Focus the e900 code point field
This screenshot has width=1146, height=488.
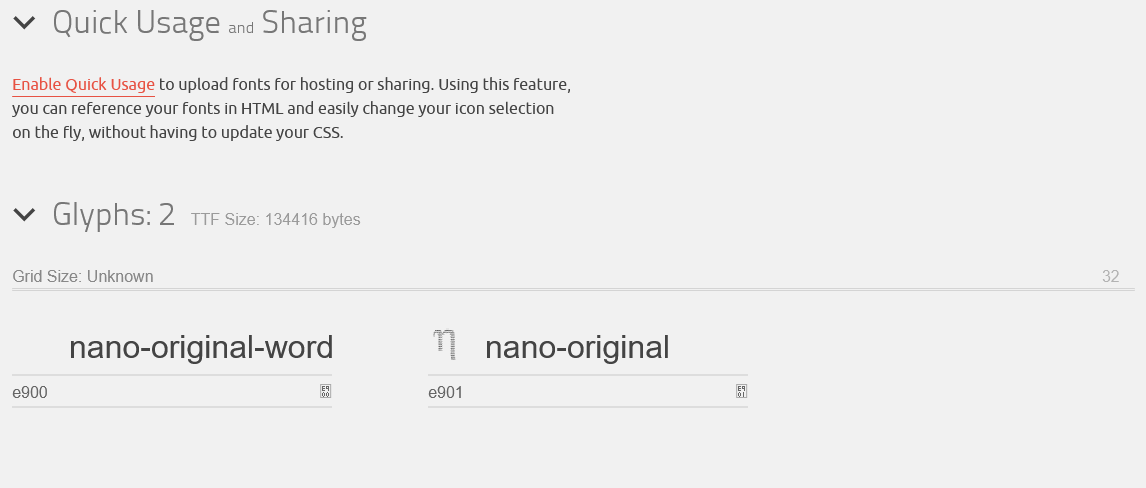point(164,392)
